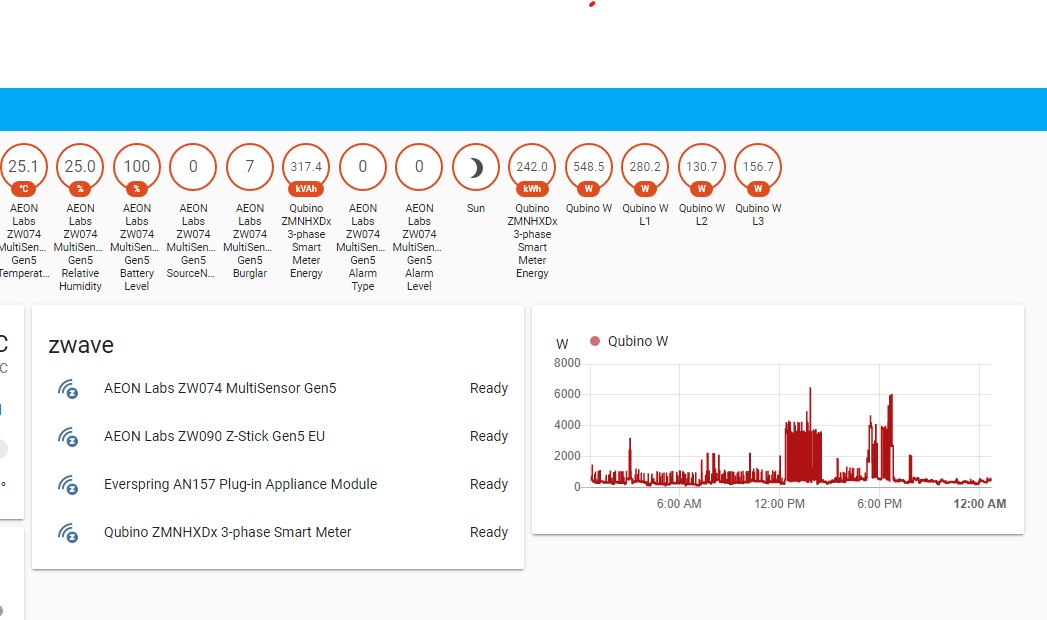The width and height of the screenshot is (1047, 620).
Task: Click the 6:00 PM chart axis label
Action: click(x=879, y=504)
